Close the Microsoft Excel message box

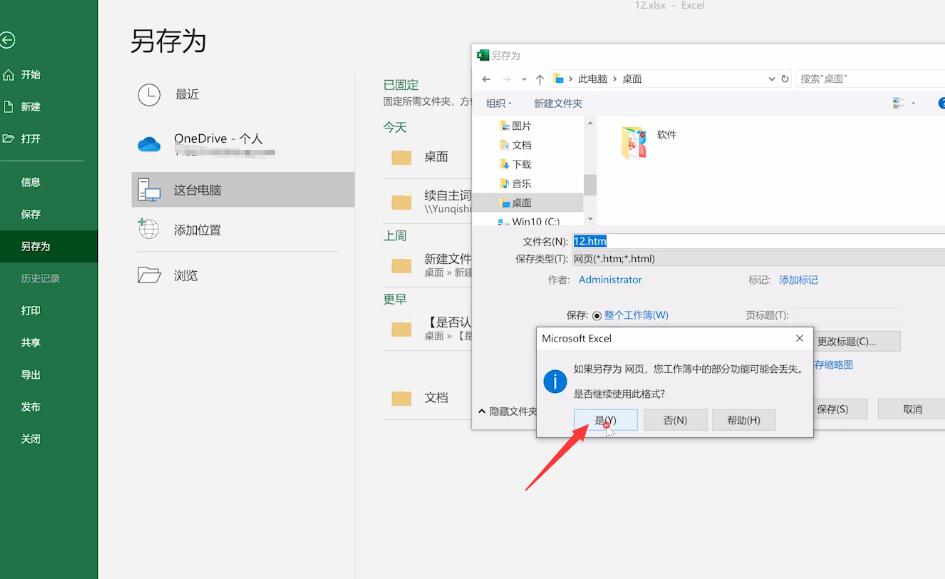click(x=799, y=338)
